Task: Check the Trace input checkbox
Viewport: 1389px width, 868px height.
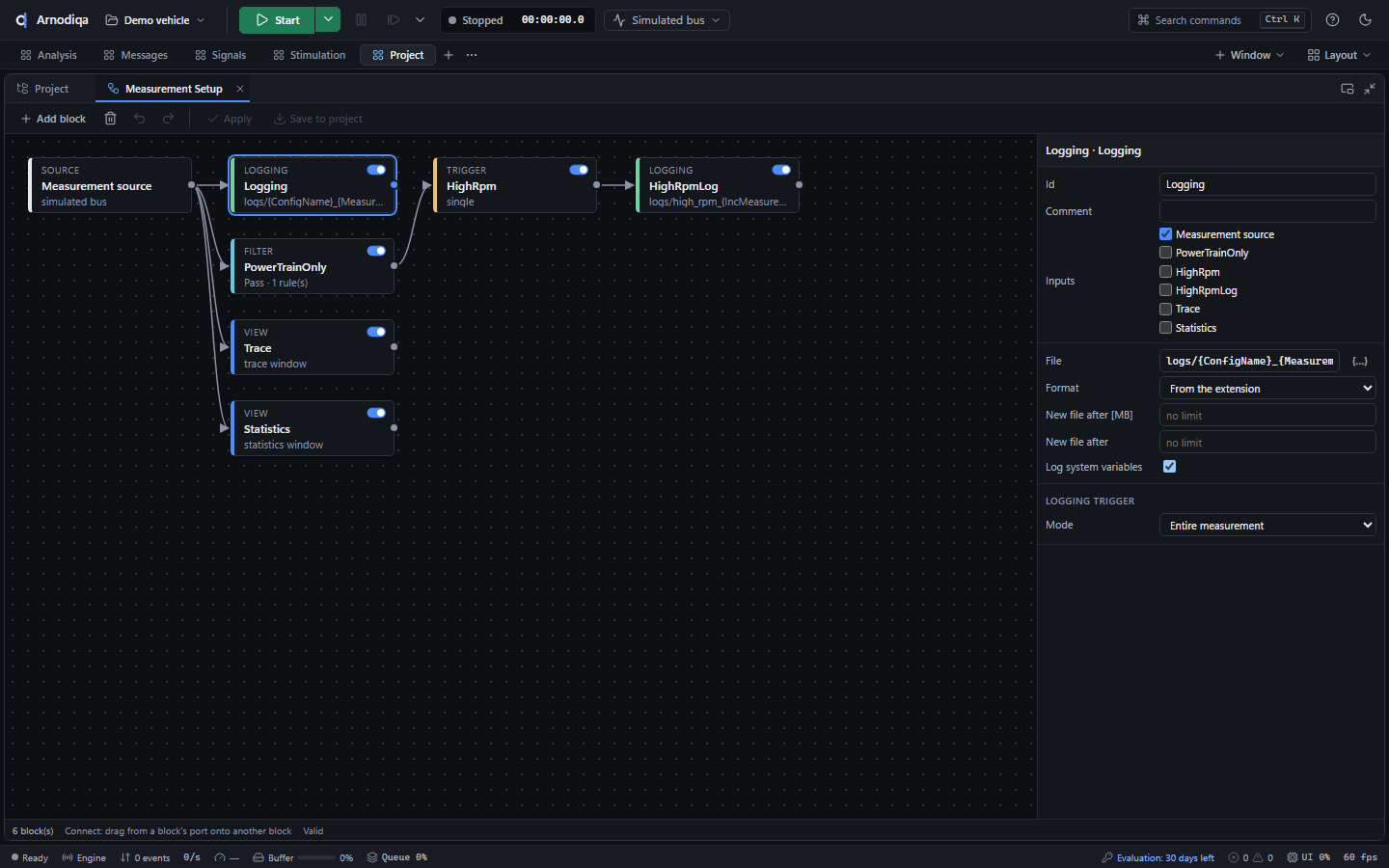Action: click(1165, 309)
